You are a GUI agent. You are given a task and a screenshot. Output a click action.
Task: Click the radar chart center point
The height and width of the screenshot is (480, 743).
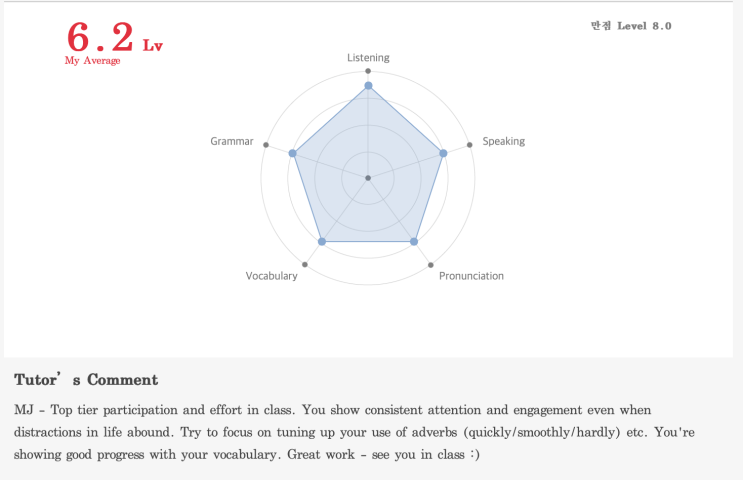pyautogui.click(x=368, y=178)
